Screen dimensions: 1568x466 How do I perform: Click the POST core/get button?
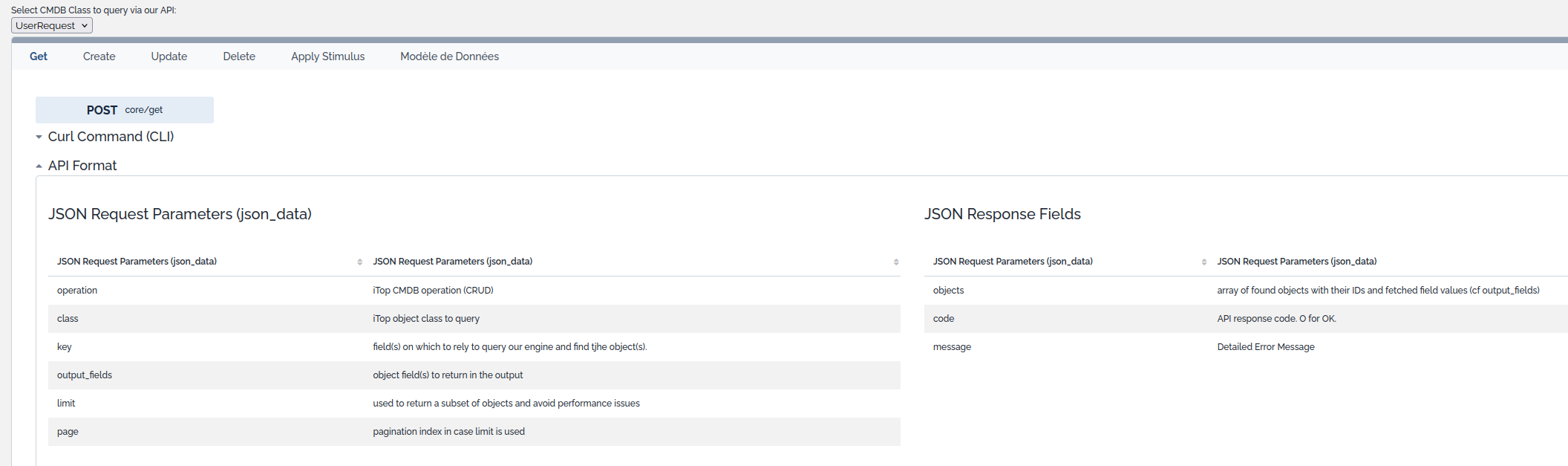pos(125,110)
